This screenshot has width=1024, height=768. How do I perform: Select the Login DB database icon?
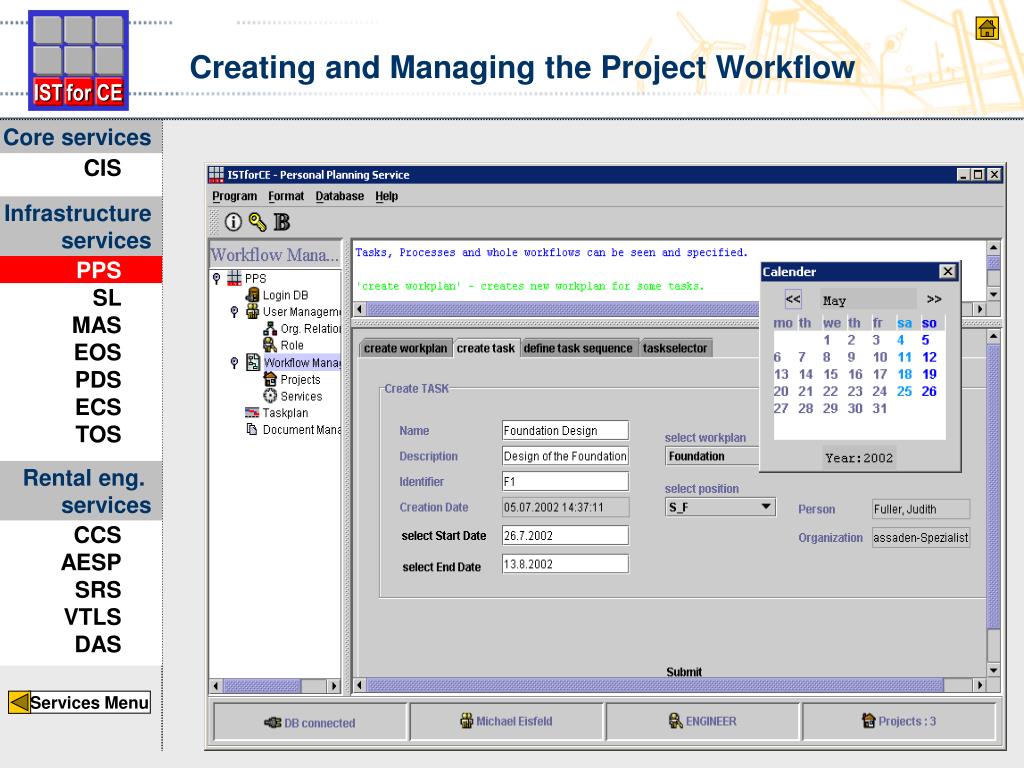click(x=252, y=295)
